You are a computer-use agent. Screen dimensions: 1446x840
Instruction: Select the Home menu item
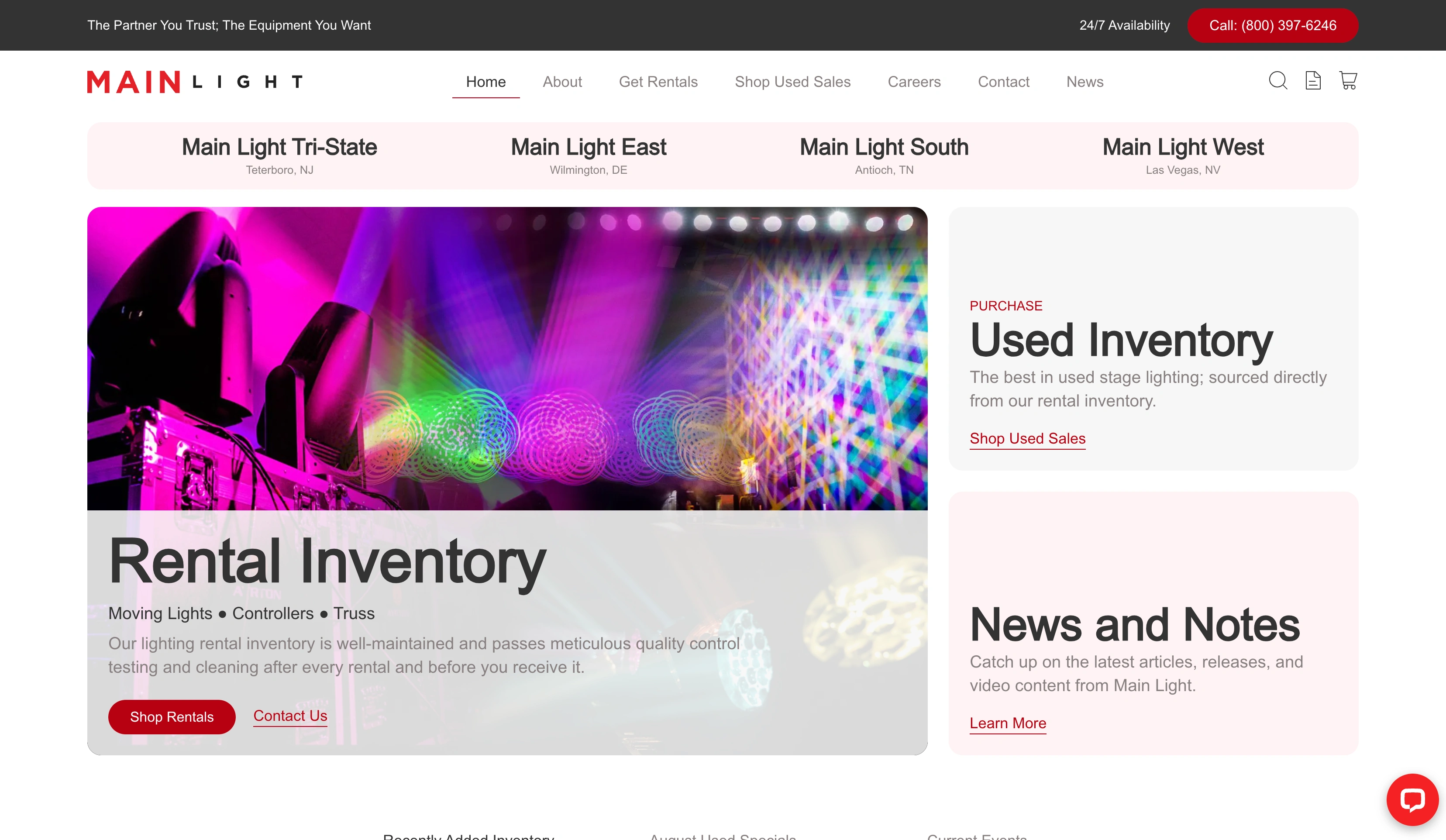[485, 82]
